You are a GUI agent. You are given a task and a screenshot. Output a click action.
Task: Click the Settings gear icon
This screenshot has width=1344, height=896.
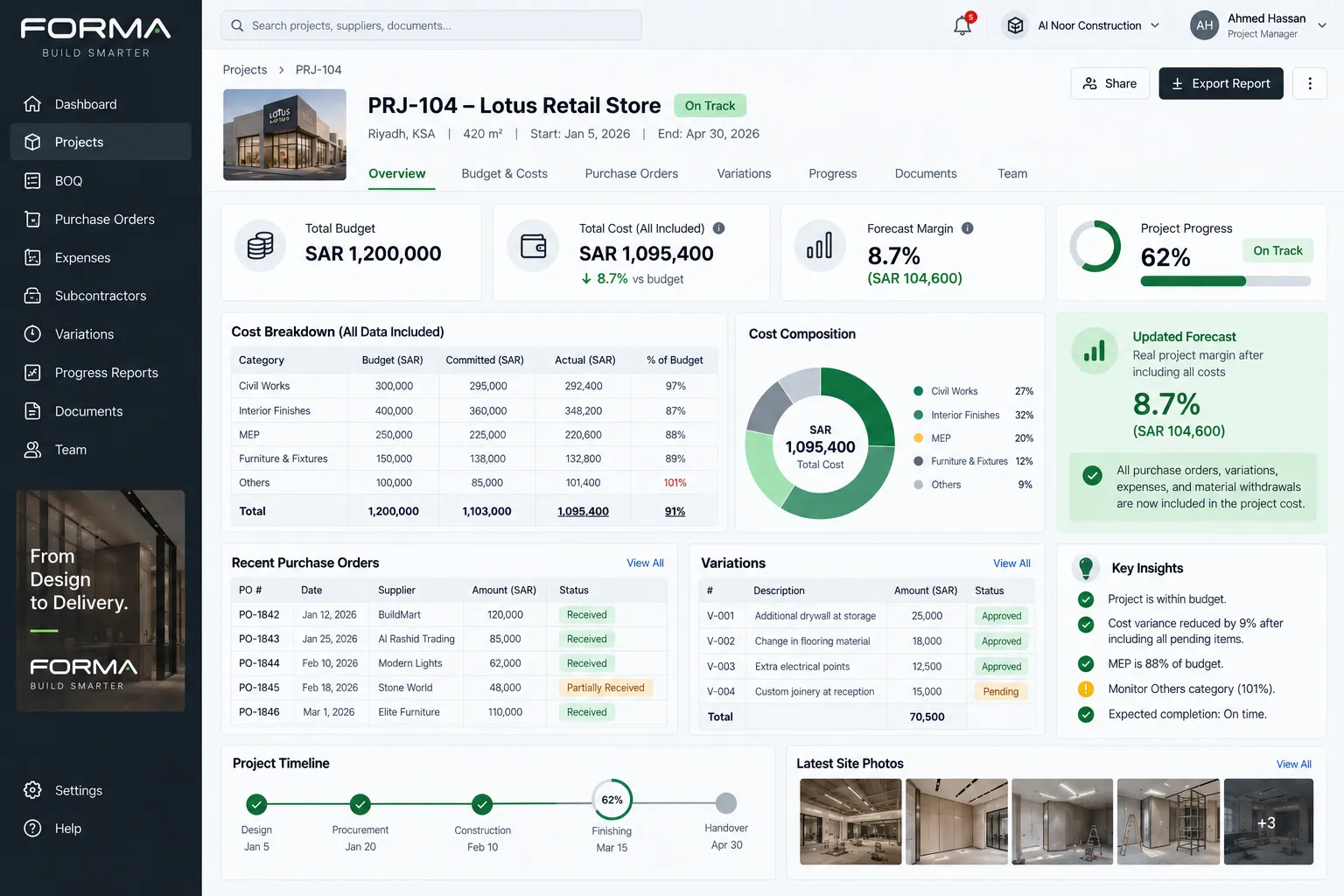(32, 790)
